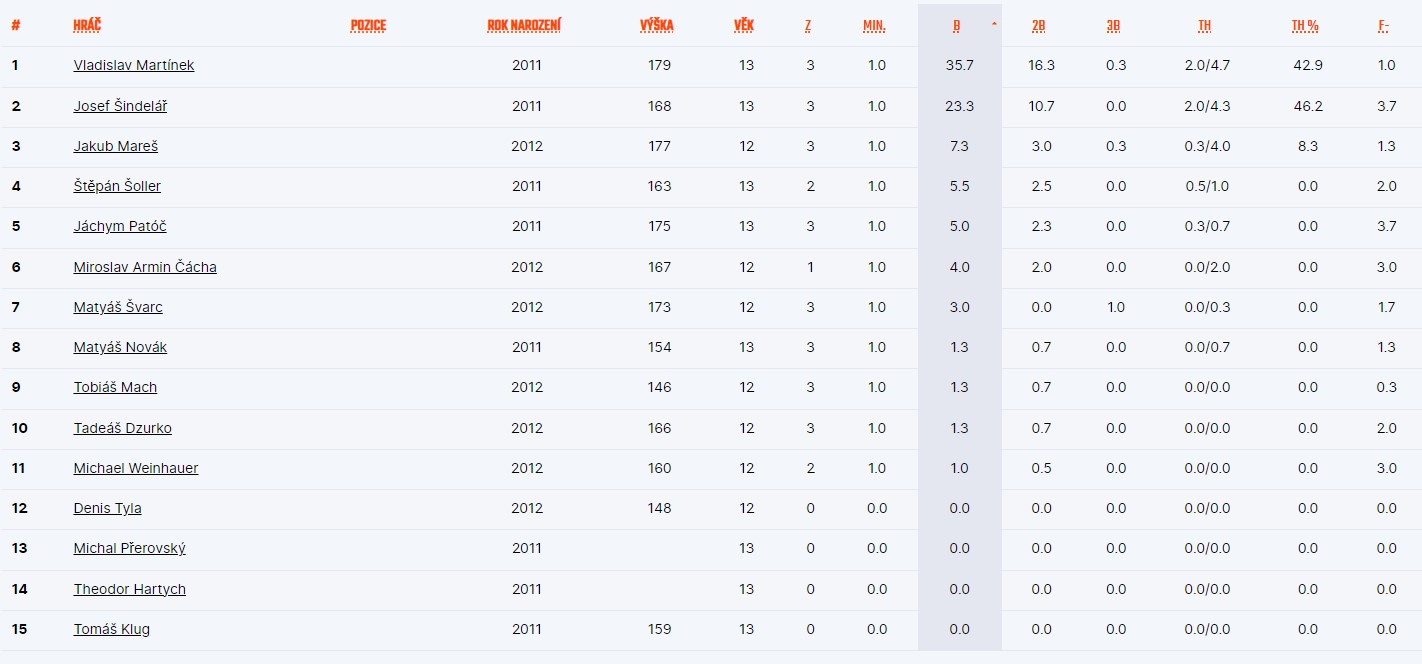Click Tomáš Klug player link
This screenshot has height=664, width=1422.
pyautogui.click(x=112, y=629)
